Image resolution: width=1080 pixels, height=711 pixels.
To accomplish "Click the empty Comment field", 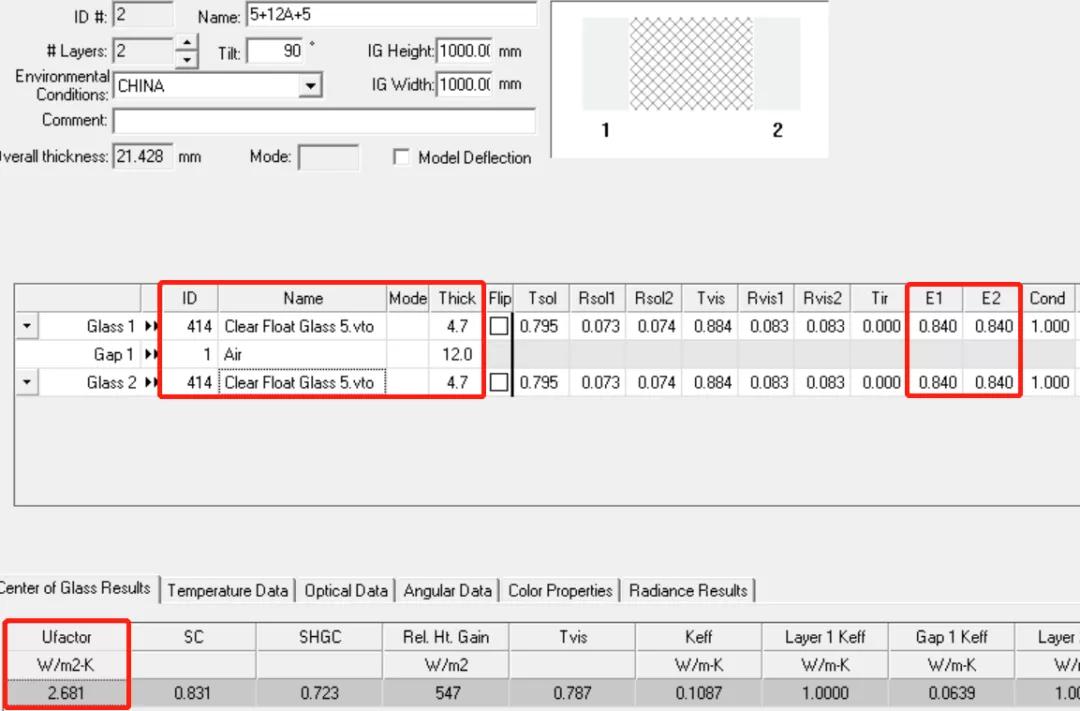I will click(324, 121).
